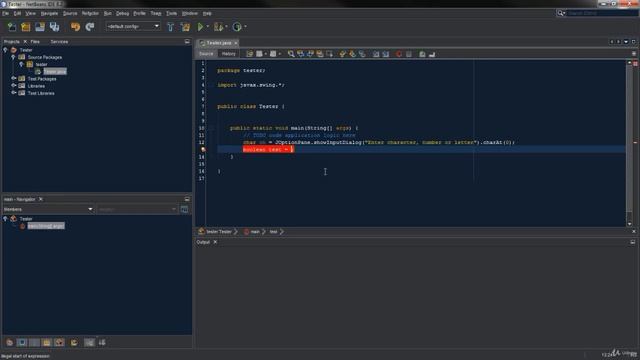Click the Profile Project icon
The height and width of the screenshot is (360, 640).
pos(237,27)
